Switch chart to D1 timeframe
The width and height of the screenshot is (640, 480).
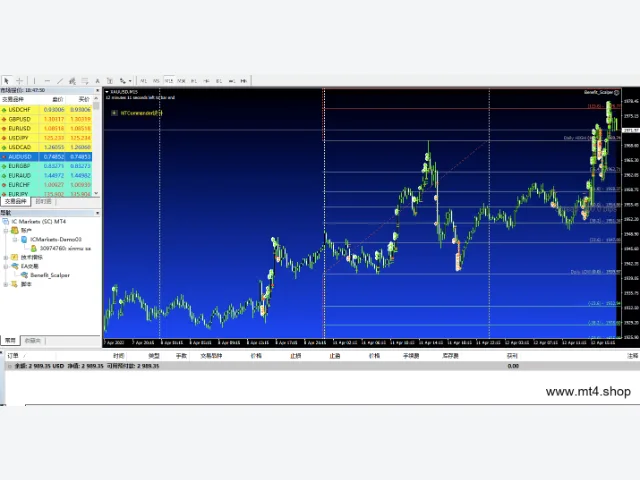219,81
